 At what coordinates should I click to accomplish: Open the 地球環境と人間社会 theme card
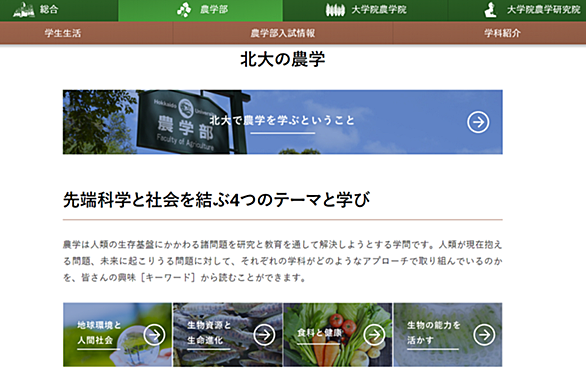click(x=117, y=335)
